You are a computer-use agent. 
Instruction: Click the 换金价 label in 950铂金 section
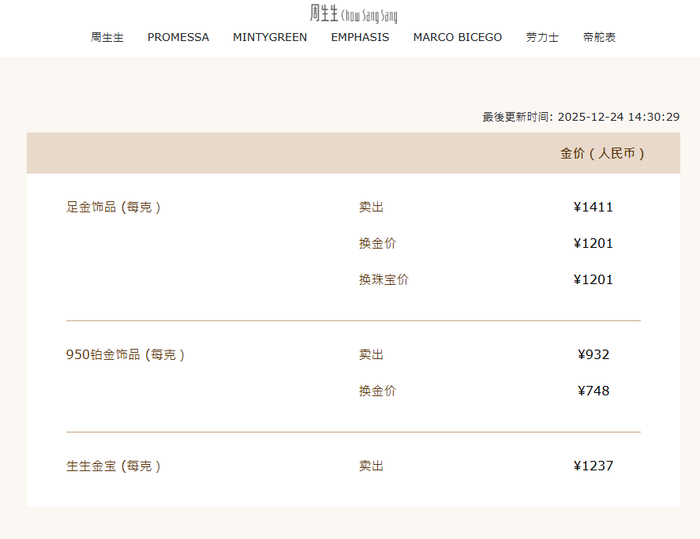click(x=377, y=391)
